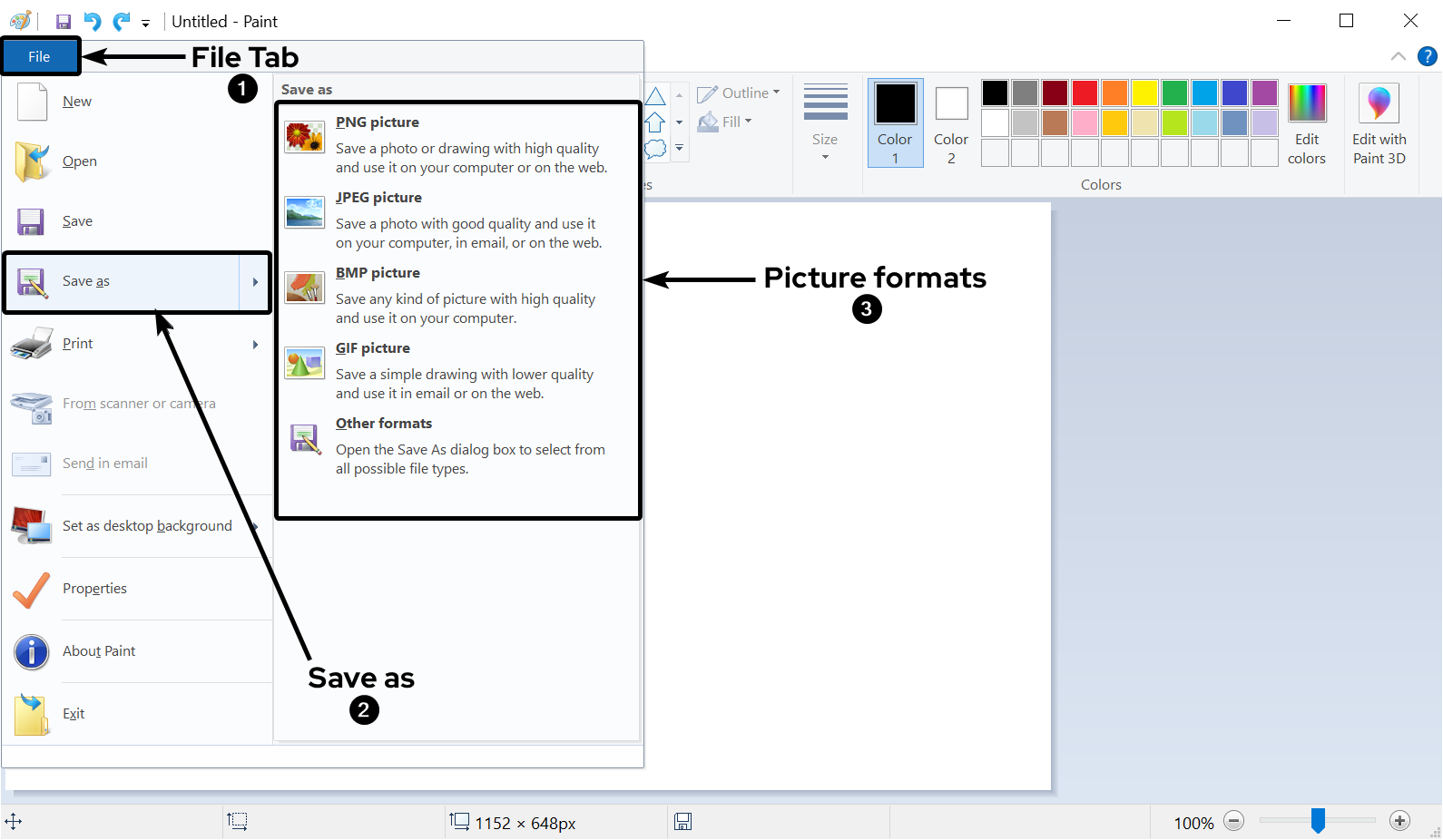Click the Print menu entry
1443x840 pixels.
(123, 344)
